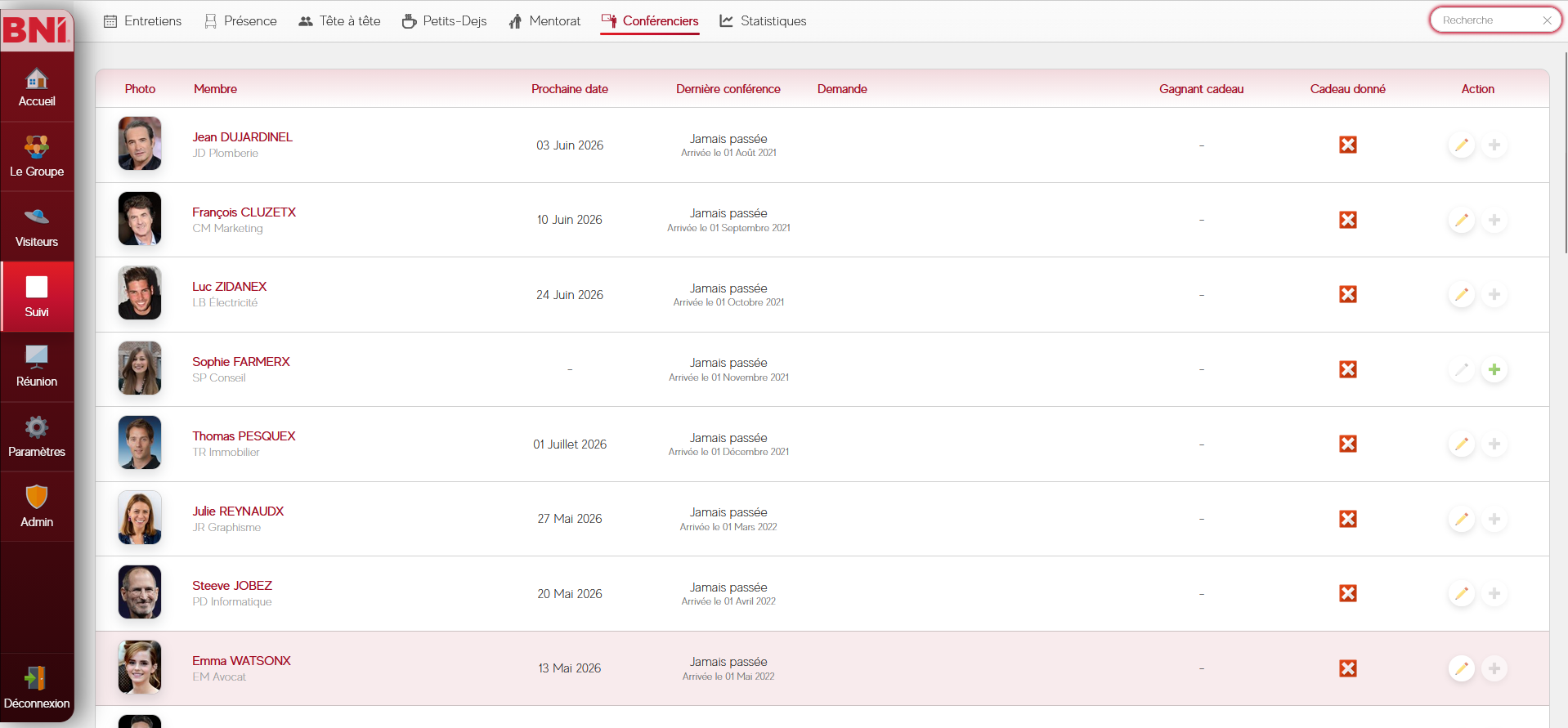Add a conference date for Sophie FARMERX
Screen dimensions: 1568x728
tap(1494, 369)
